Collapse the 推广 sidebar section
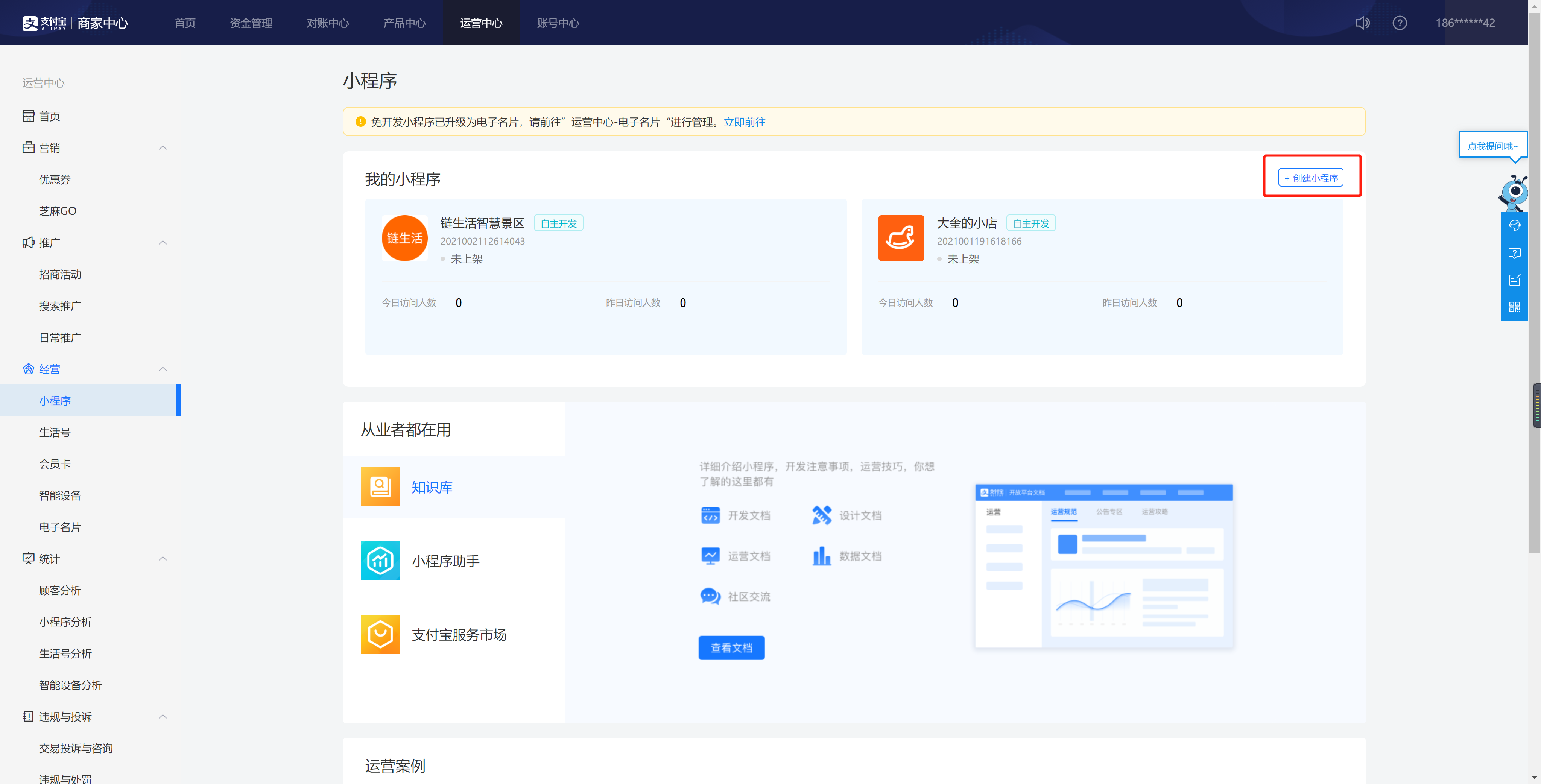This screenshot has width=1541, height=784. click(163, 242)
